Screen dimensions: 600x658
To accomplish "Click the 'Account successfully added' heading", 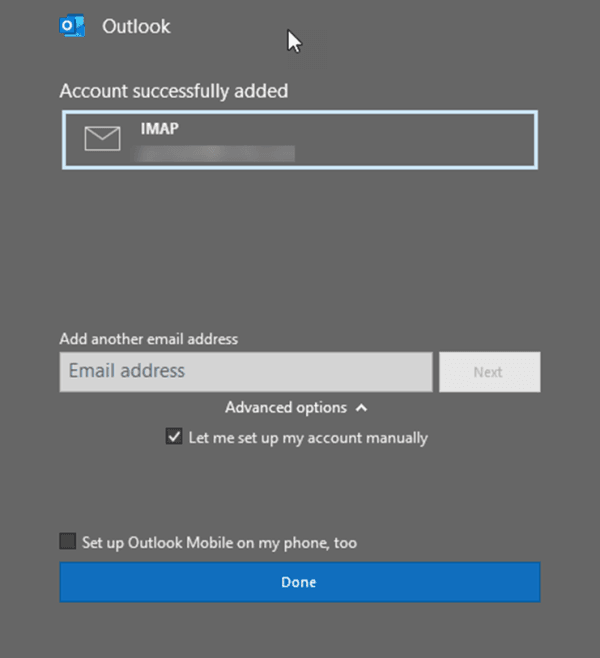I will pos(174,91).
